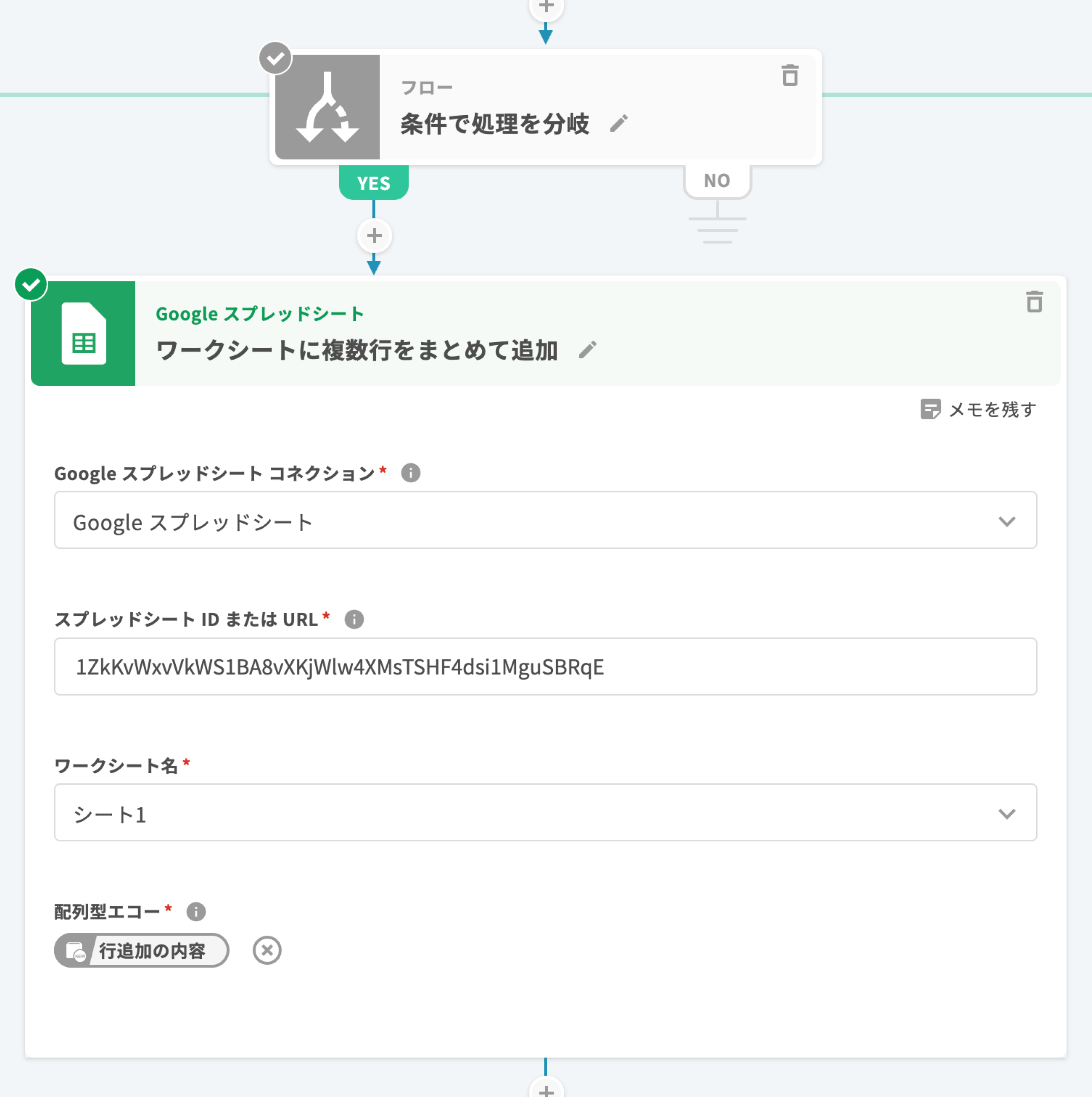
Task: Click the green Google Sheets icon
Action: tap(84, 333)
